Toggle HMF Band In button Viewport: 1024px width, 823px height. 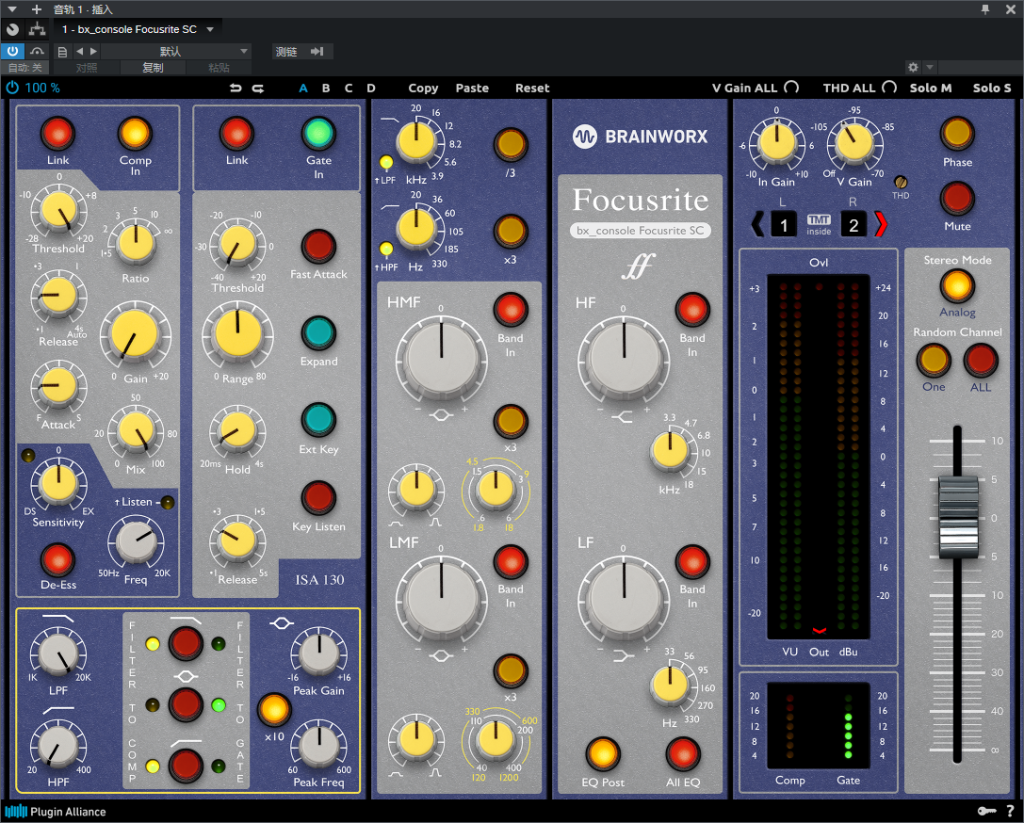[x=510, y=310]
